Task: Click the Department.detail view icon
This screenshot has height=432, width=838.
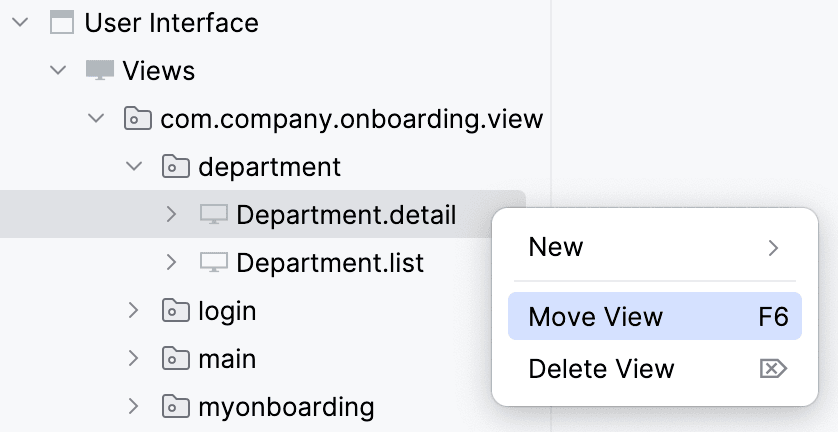Action: 214,214
